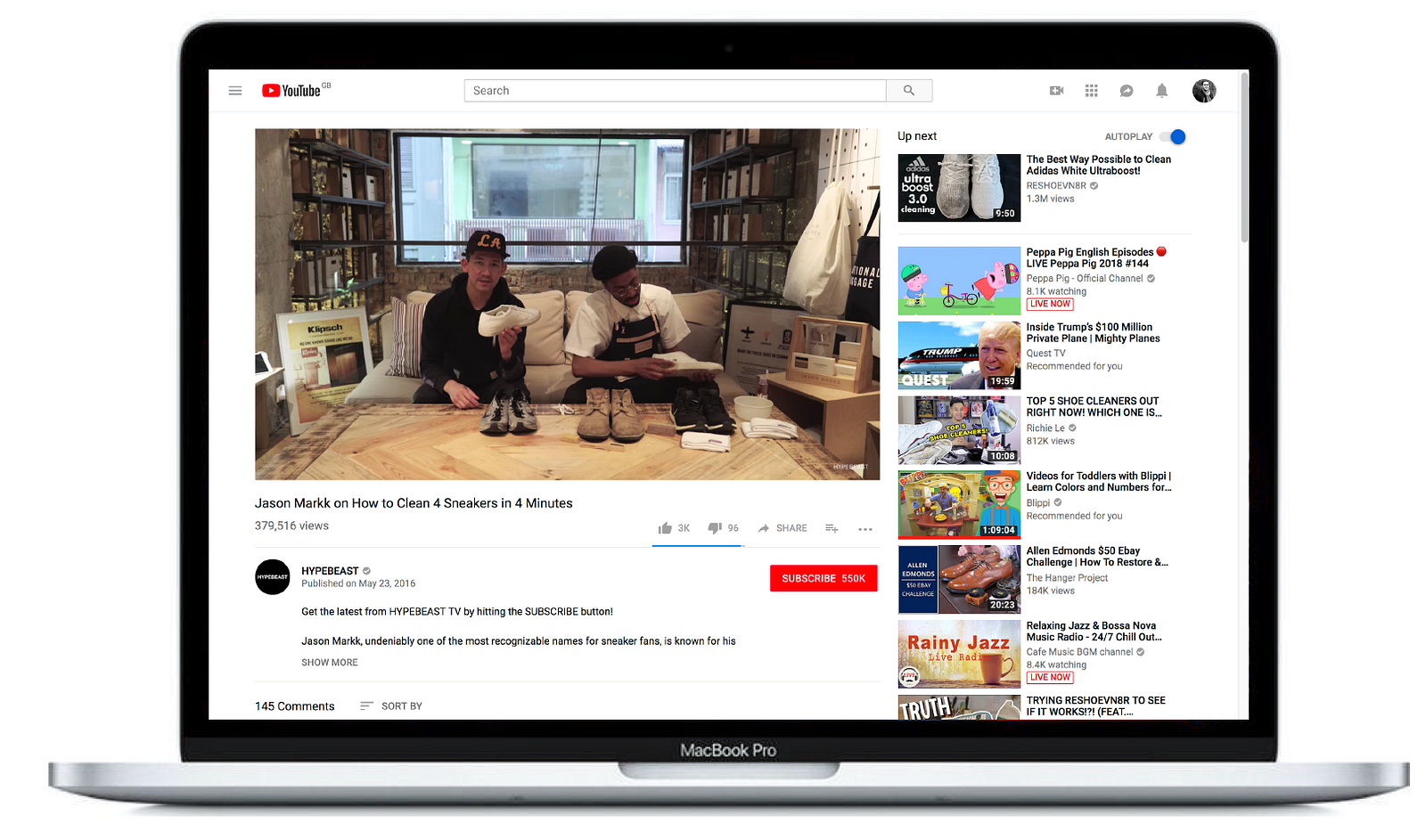Click Peppa Pig LIVE NOW badge
1426x840 pixels.
click(x=1050, y=305)
